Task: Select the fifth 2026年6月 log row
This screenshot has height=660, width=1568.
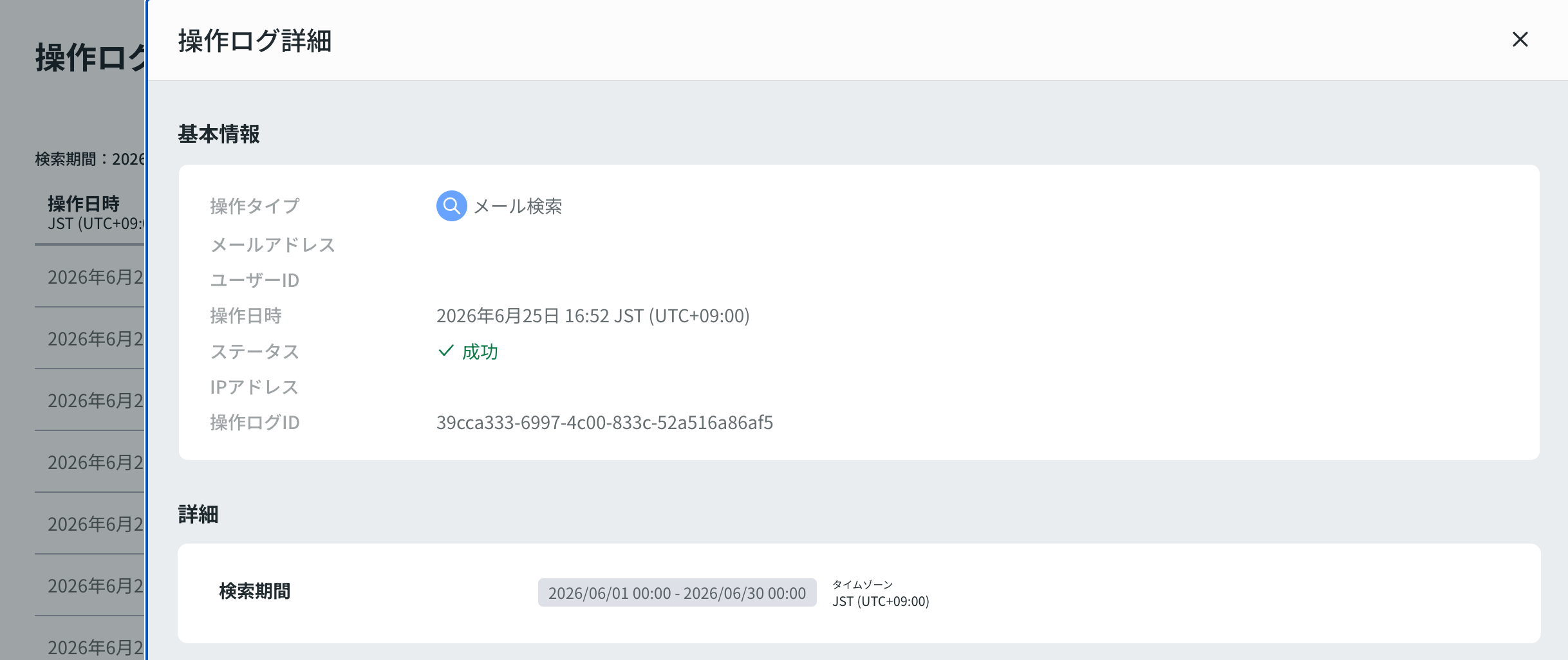Action: pos(89,524)
